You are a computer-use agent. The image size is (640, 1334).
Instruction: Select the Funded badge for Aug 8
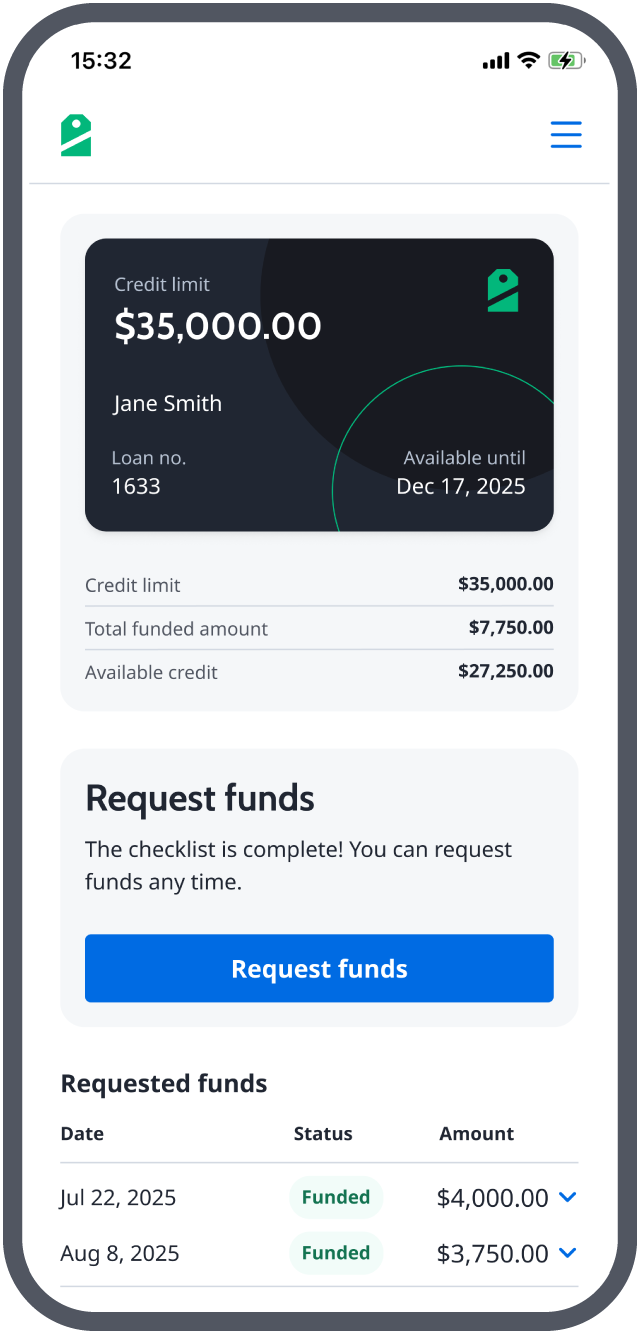click(336, 1253)
